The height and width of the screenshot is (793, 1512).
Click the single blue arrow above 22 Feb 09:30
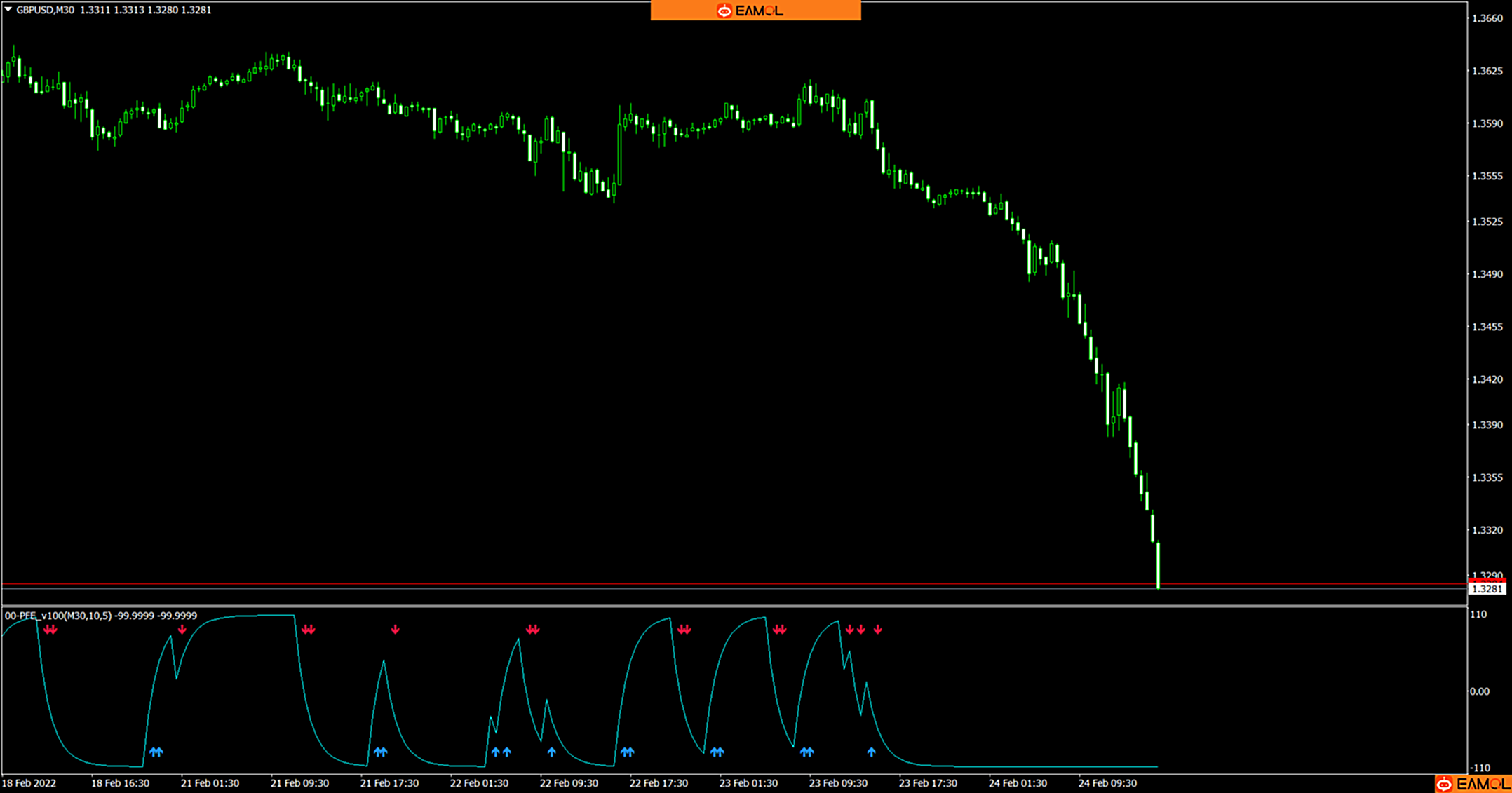click(x=552, y=752)
